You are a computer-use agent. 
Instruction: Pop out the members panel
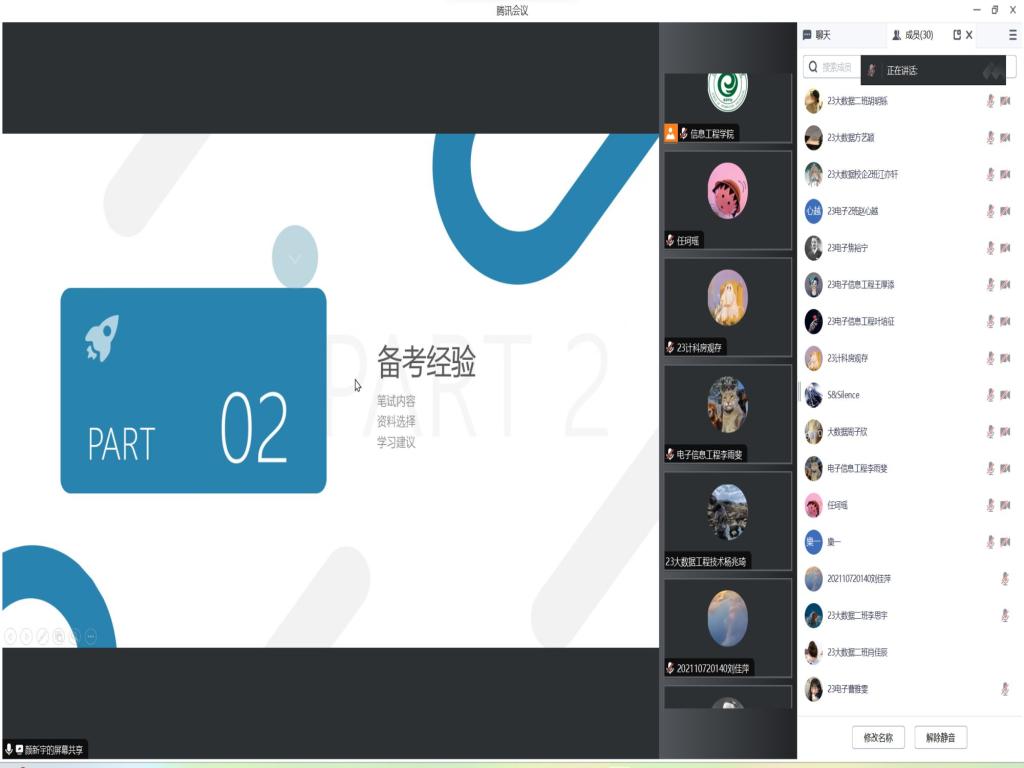[957, 35]
